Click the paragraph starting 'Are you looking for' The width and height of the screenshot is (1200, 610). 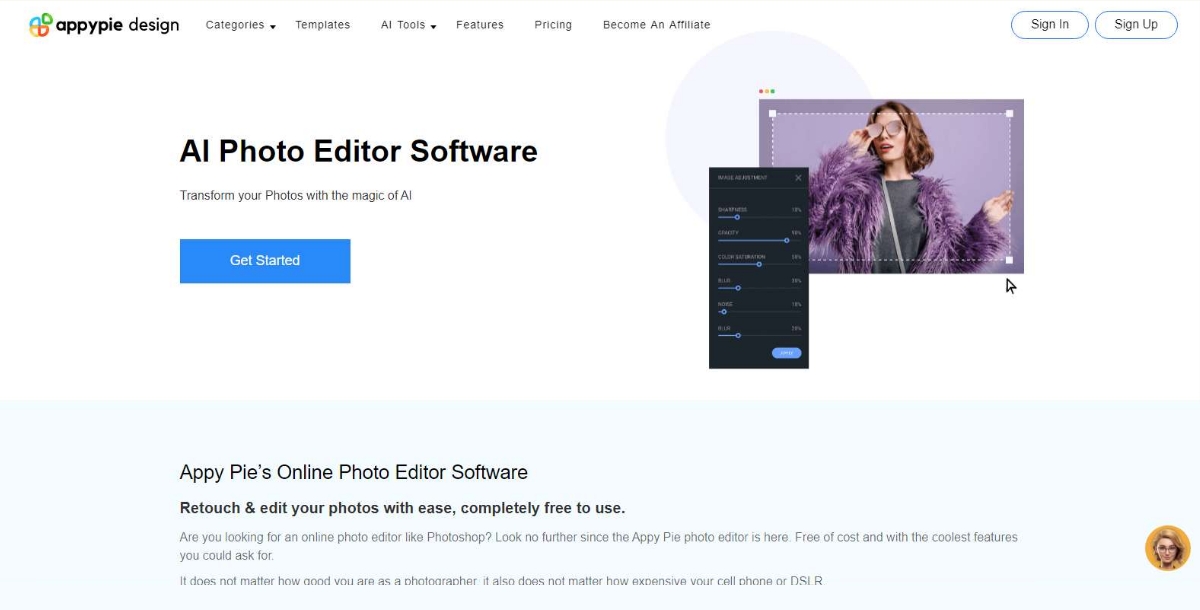(599, 546)
